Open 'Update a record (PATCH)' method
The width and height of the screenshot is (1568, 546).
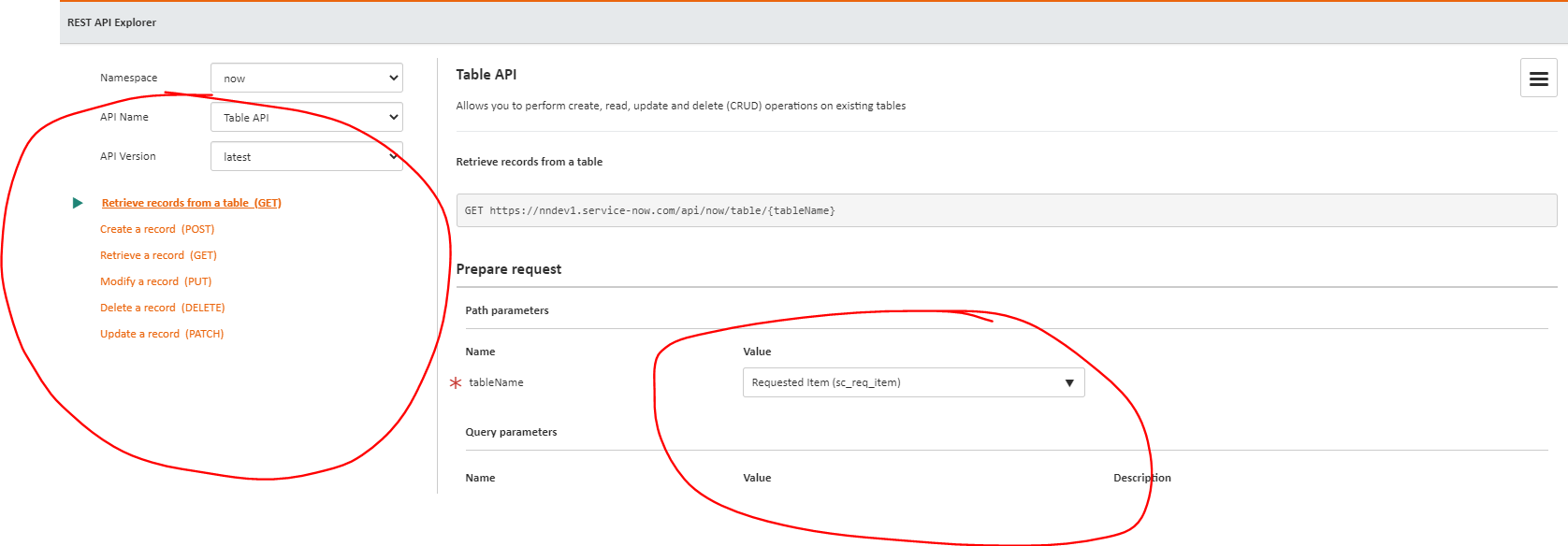tap(162, 334)
